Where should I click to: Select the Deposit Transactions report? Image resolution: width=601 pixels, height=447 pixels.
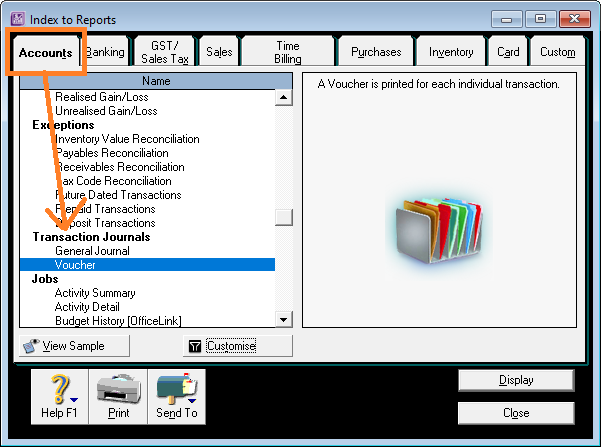point(105,223)
